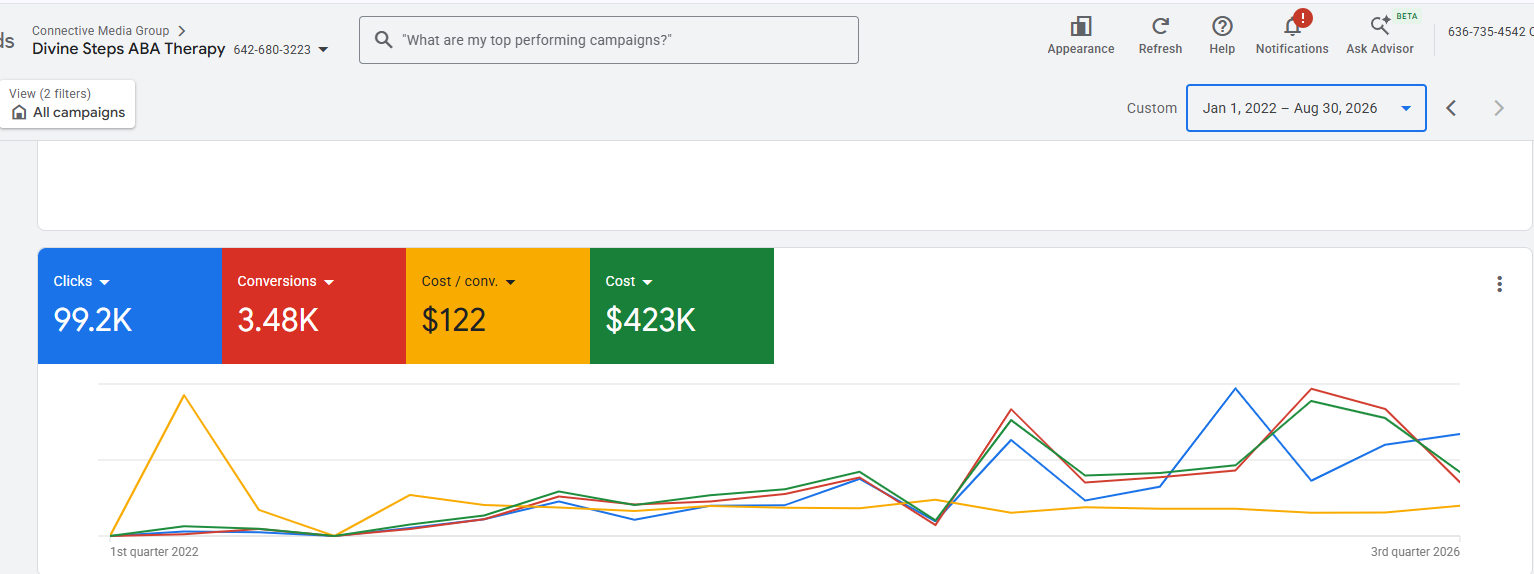Open the View (2 filters) All campaigns button
Screen dimensions: 1534x574
pyautogui.click(x=67, y=104)
